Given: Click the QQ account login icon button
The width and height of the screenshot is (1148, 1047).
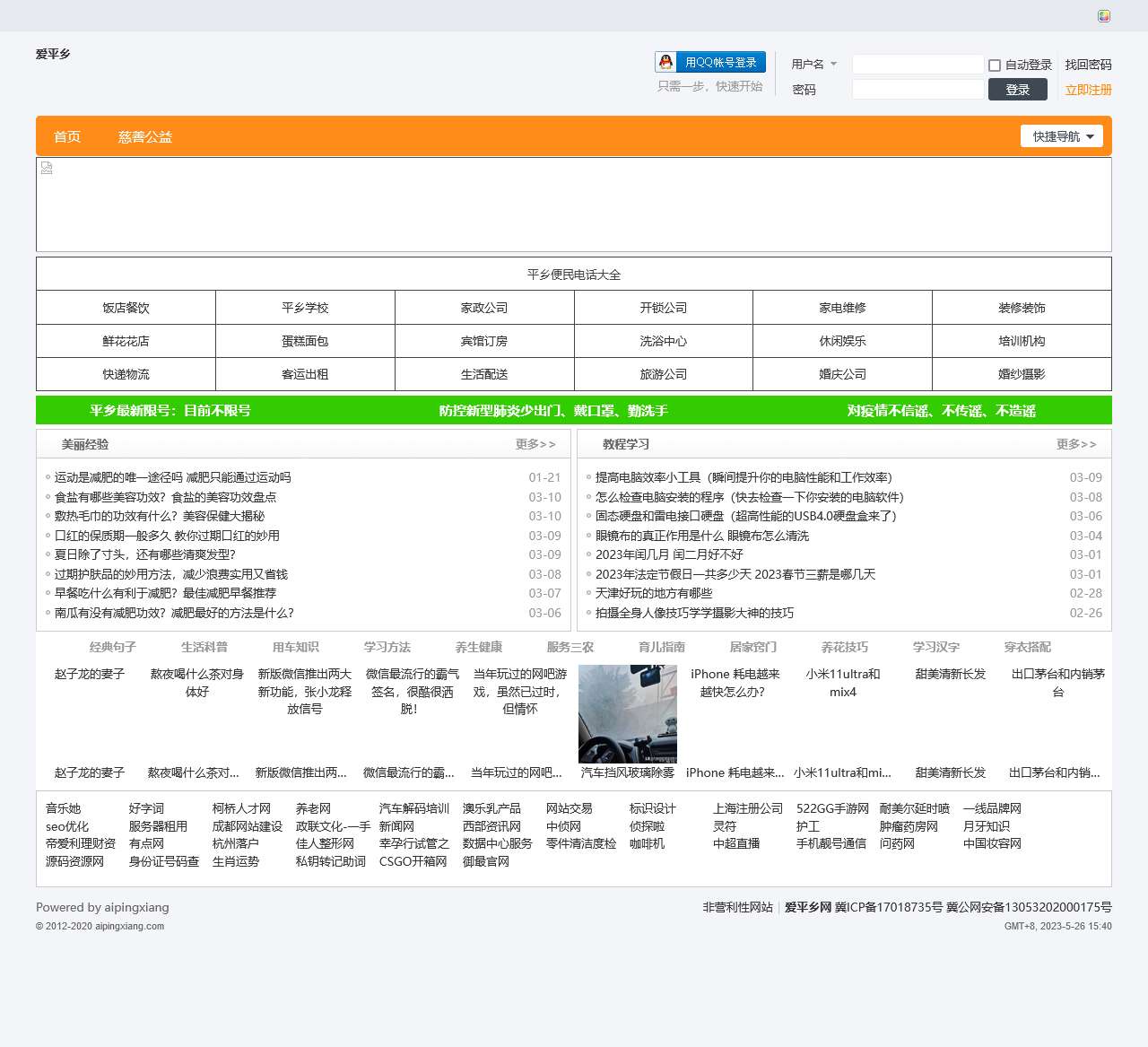Looking at the screenshot, I should [x=710, y=62].
